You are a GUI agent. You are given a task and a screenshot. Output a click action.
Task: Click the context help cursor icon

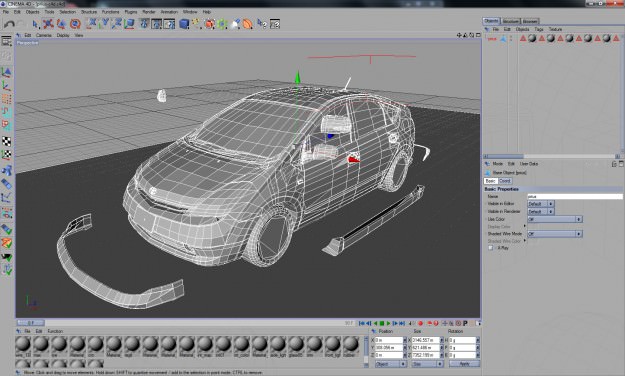262,24
